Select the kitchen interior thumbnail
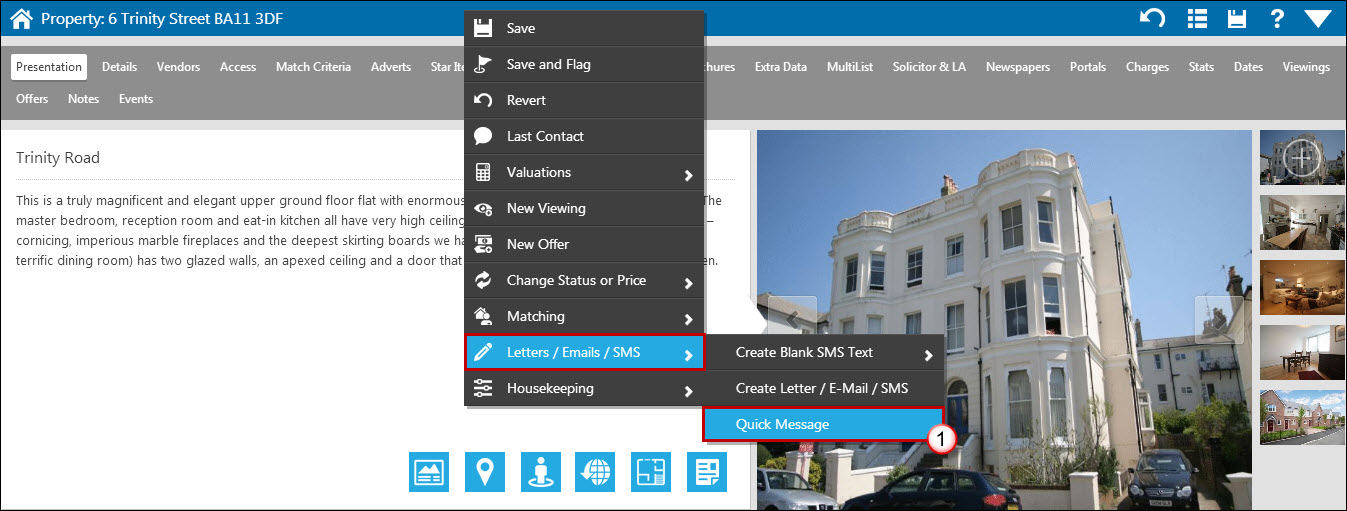 [1302, 222]
